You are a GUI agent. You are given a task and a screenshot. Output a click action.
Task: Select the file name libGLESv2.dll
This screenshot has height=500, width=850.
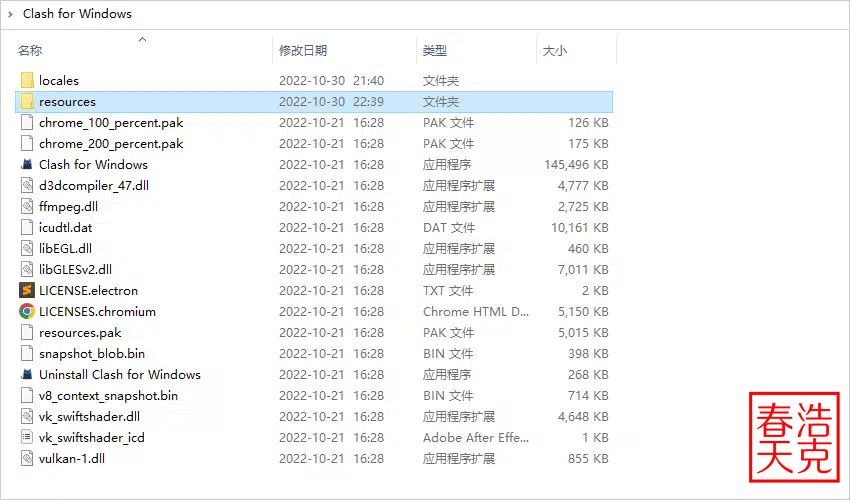point(75,270)
